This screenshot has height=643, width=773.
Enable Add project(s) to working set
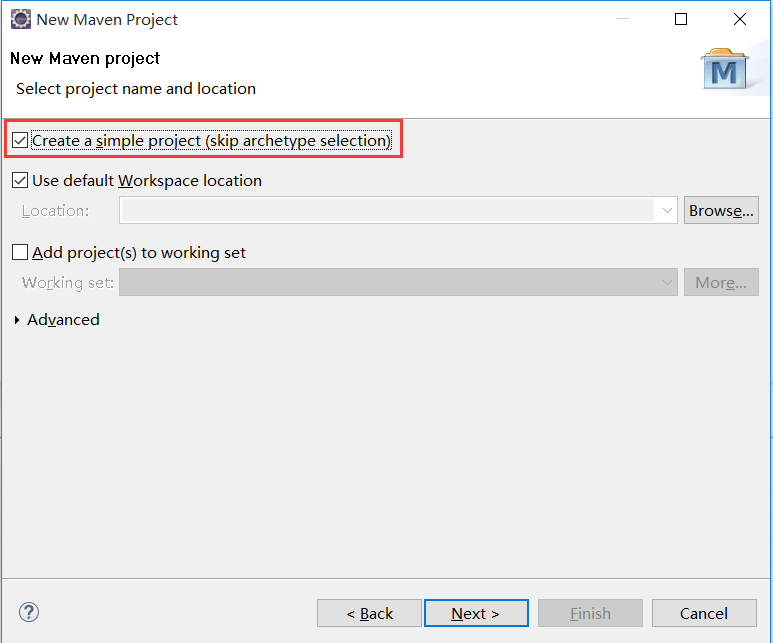(20, 253)
